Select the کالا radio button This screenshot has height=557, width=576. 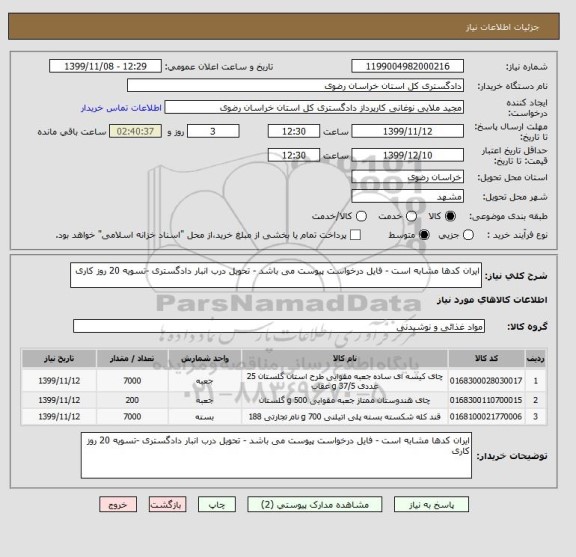coord(450,216)
